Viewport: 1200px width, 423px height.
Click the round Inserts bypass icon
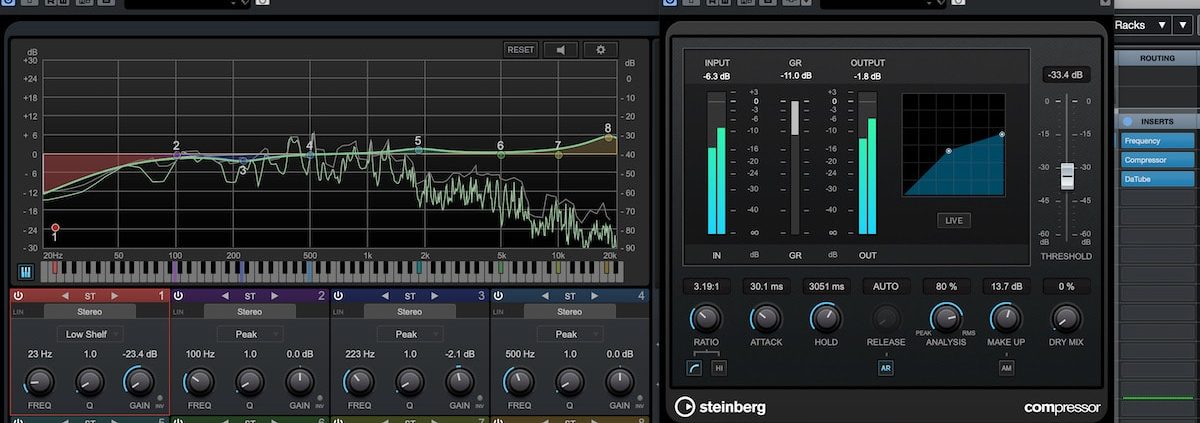[1127, 122]
